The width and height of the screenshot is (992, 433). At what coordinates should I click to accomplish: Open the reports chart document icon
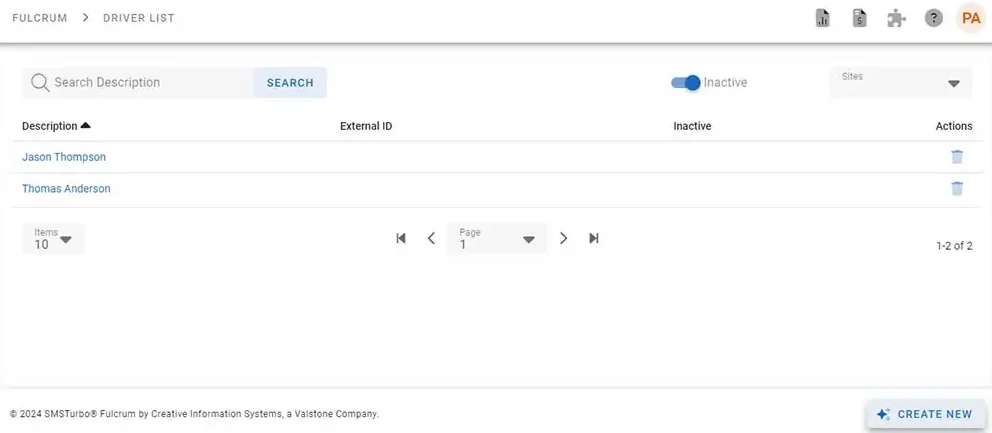coord(823,18)
